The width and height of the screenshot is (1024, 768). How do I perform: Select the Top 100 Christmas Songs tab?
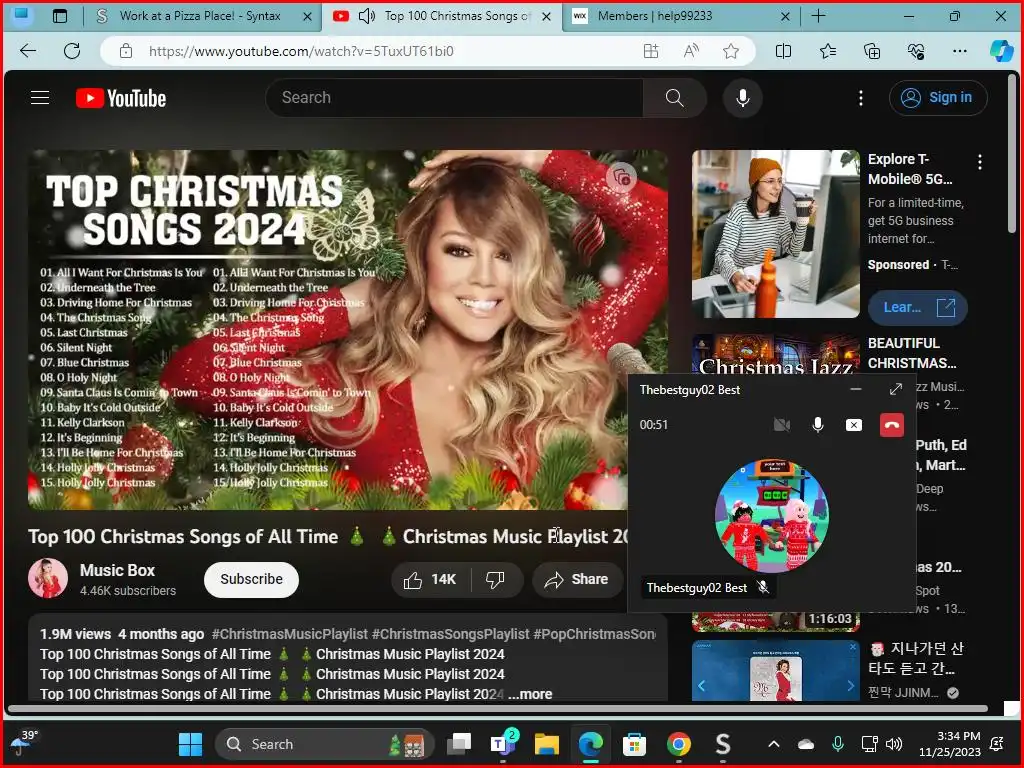tap(458, 16)
